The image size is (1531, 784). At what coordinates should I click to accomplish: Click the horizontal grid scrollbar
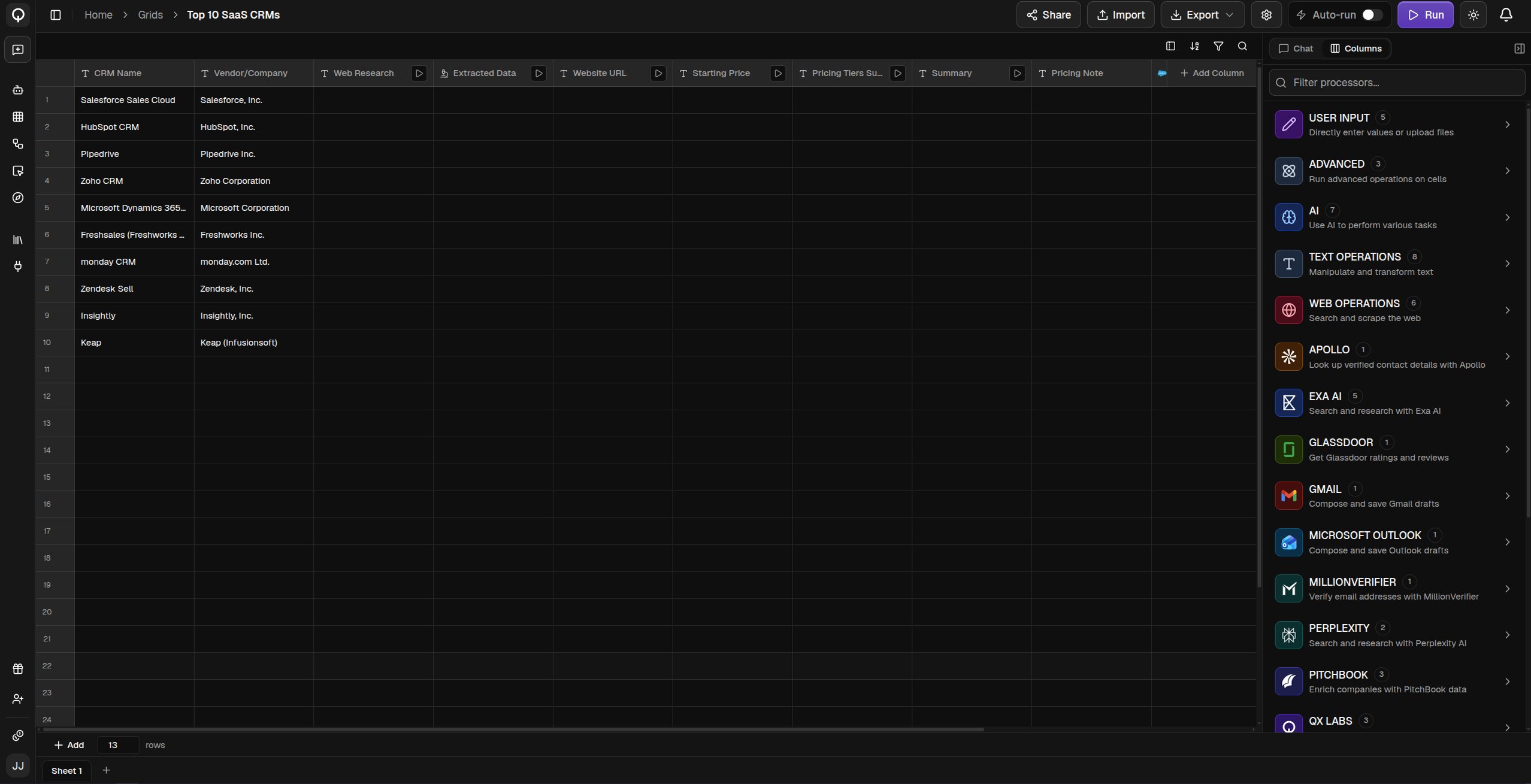513,729
